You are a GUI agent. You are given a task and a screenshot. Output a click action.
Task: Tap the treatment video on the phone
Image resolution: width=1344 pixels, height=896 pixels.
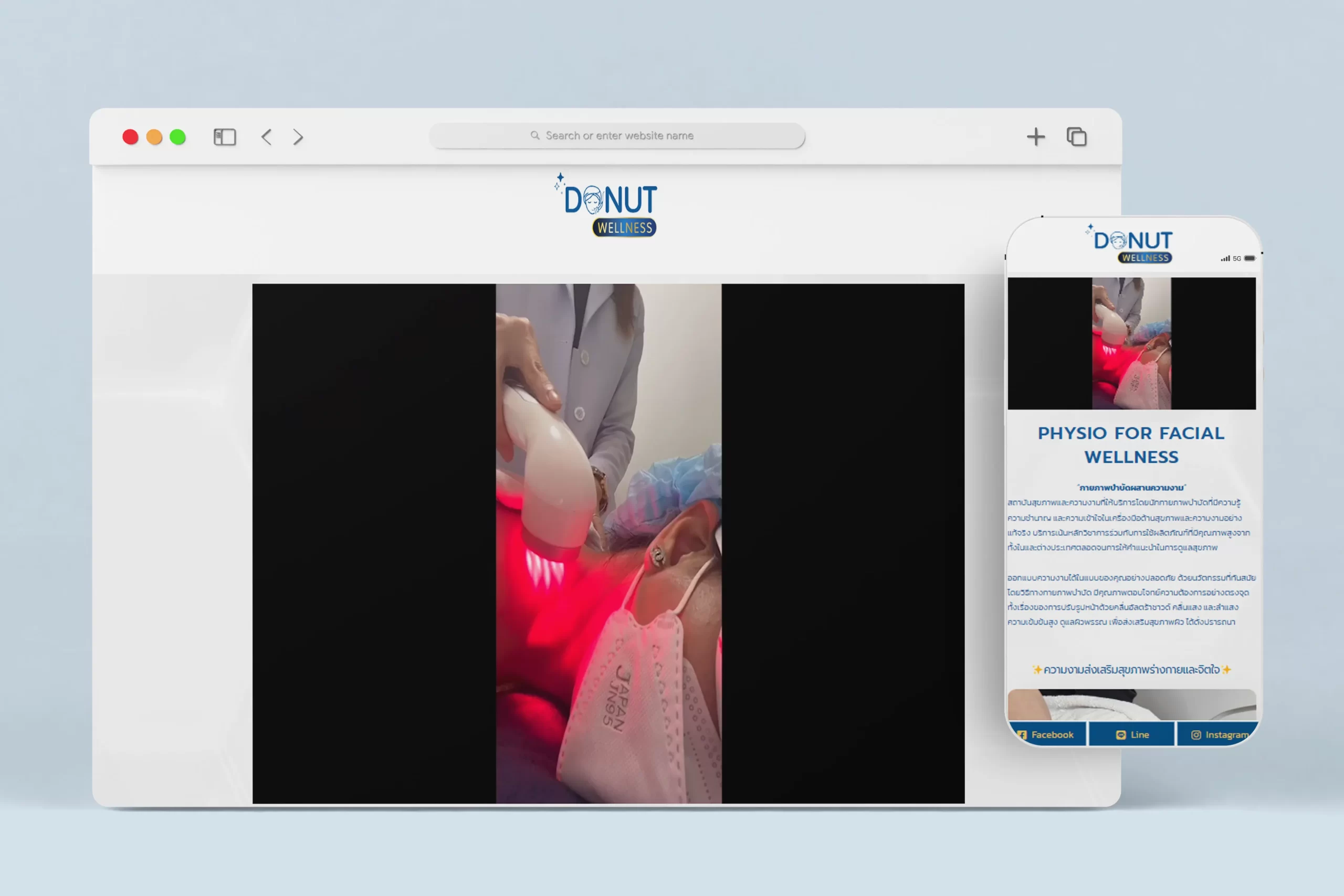[1131, 343]
